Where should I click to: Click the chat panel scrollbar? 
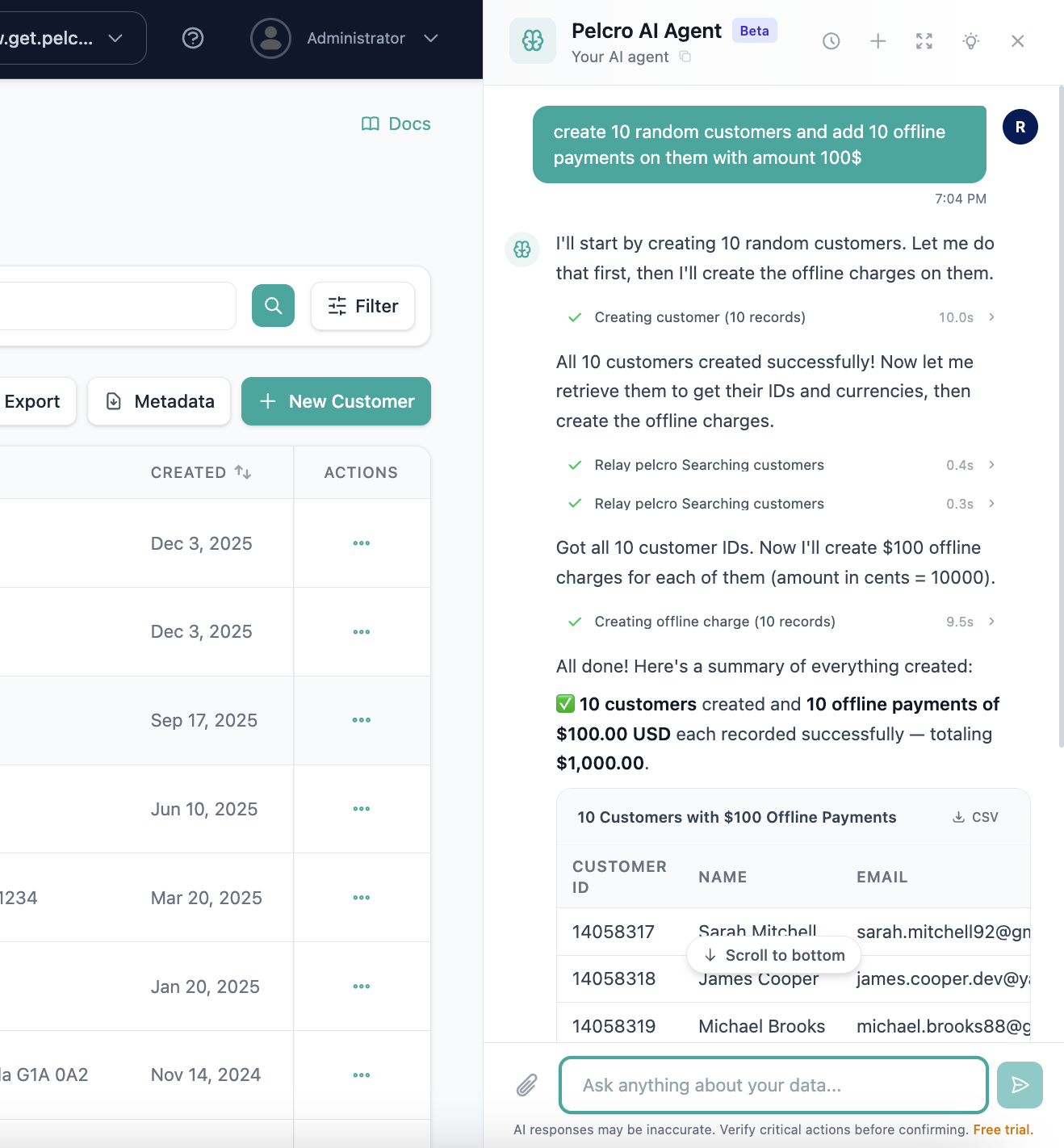click(x=1061, y=416)
